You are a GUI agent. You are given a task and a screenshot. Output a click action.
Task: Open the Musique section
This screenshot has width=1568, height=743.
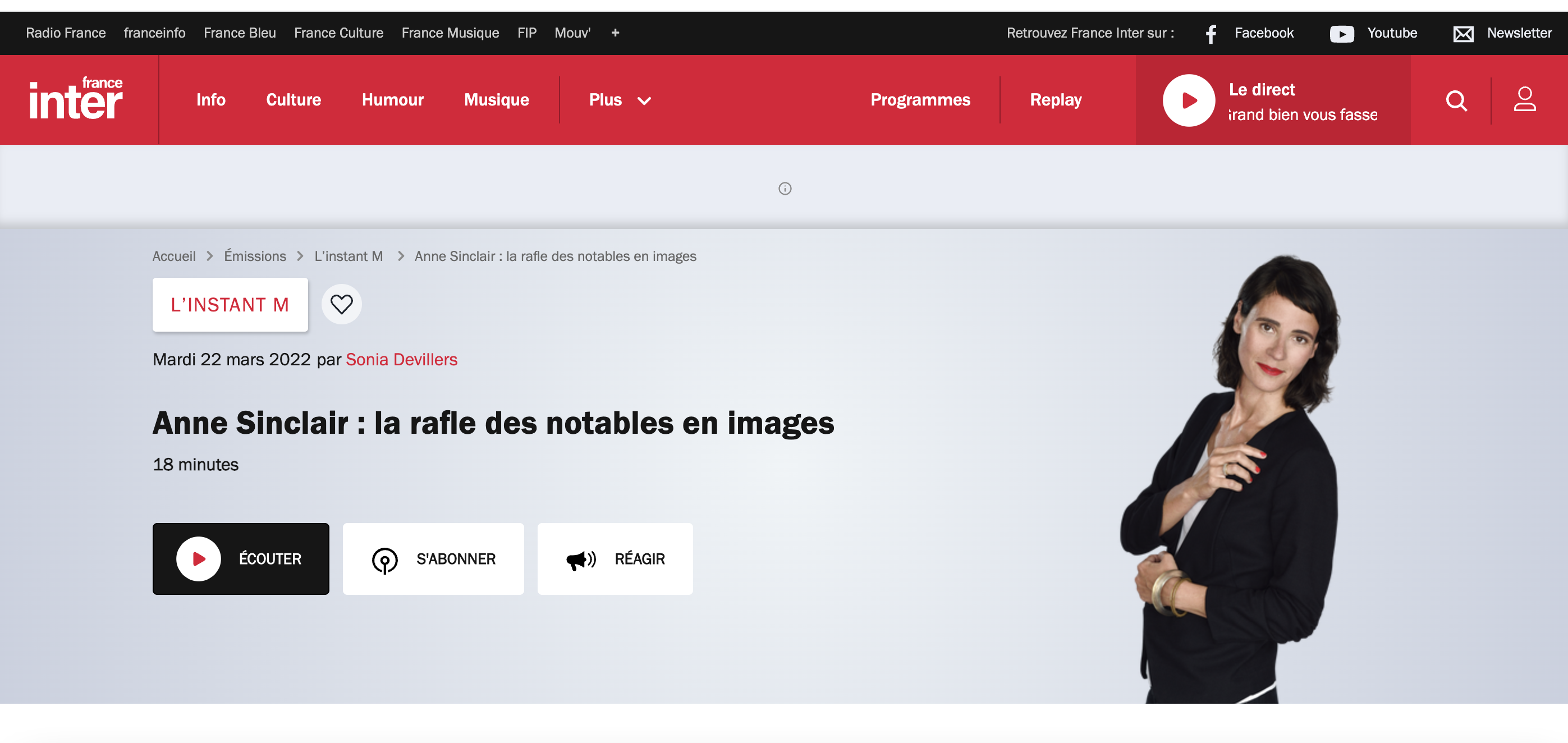coord(496,100)
